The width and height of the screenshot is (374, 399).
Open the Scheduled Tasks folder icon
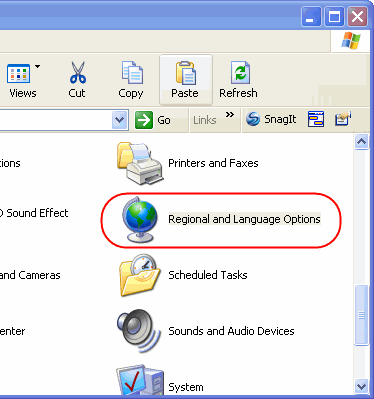tap(140, 275)
